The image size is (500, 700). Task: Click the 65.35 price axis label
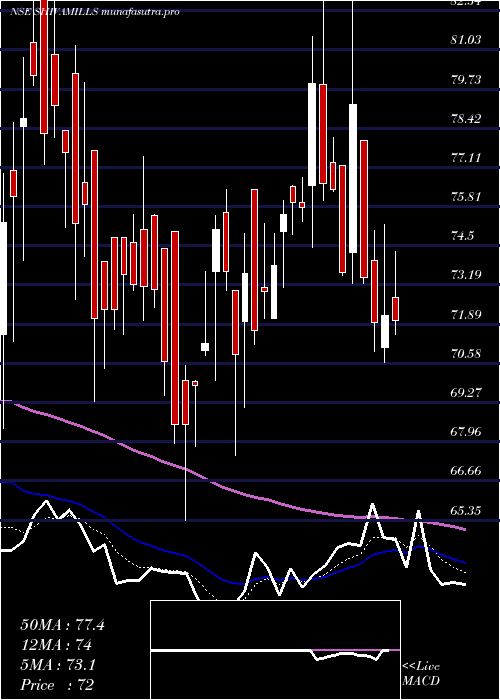click(x=466, y=510)
